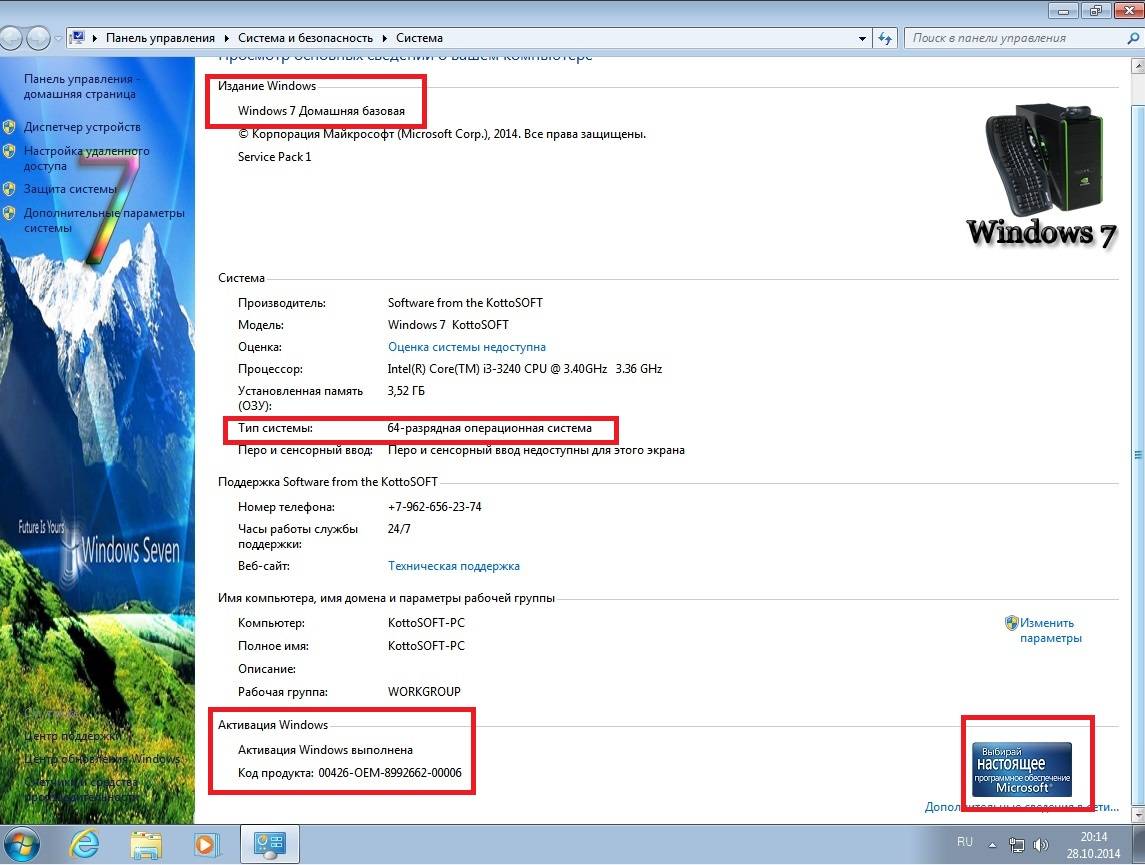Launch Internet Explorer from the taskbar
Viewport: 1145px width, 865px height.
85,845
